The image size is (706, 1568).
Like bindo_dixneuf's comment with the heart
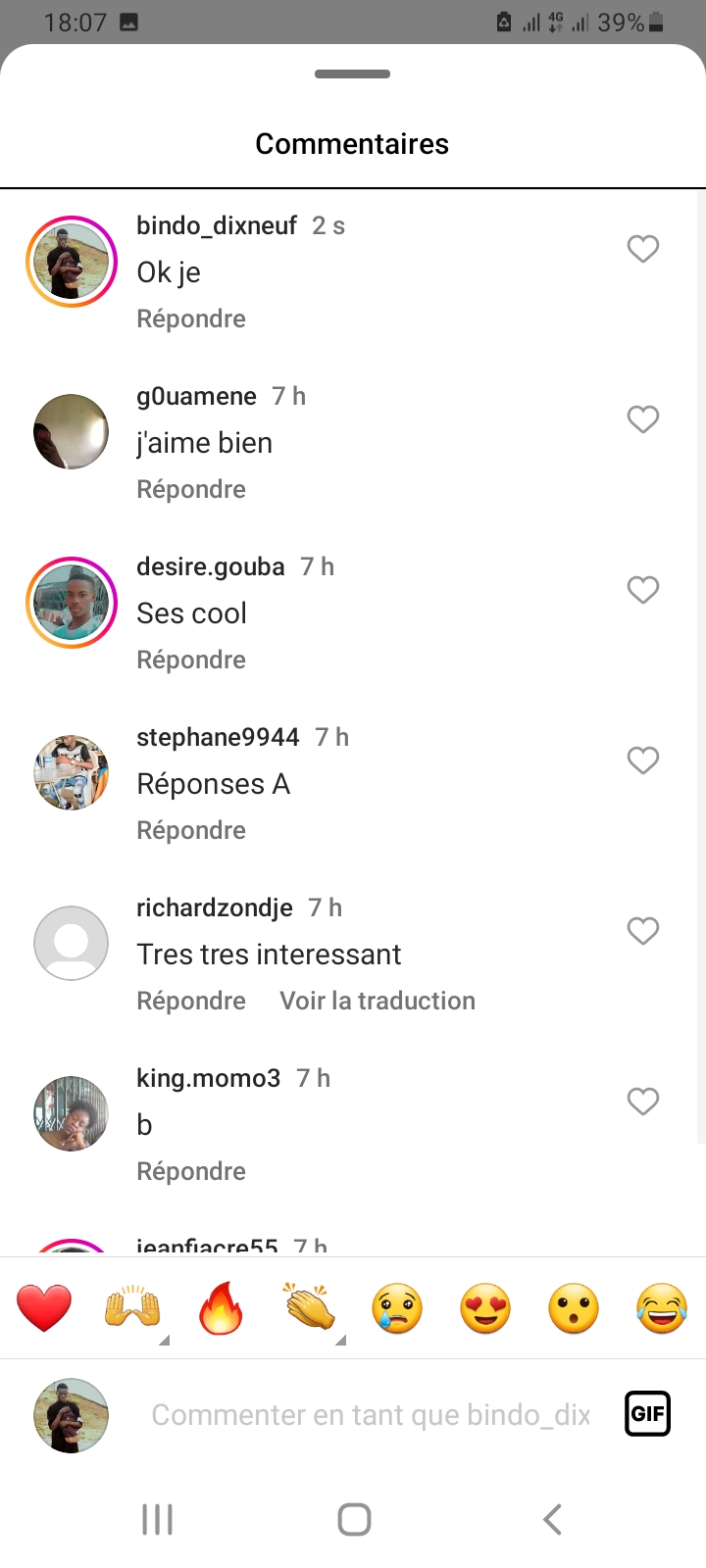click(643, 249)
